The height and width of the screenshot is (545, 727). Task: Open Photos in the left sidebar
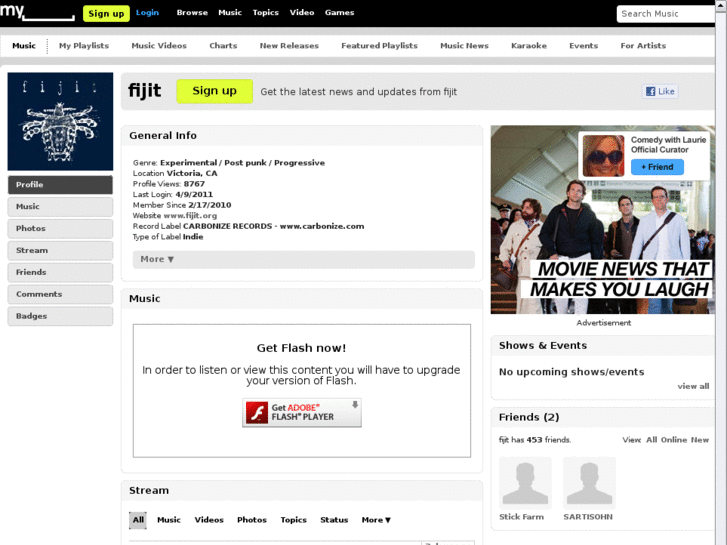click(60, 228)
